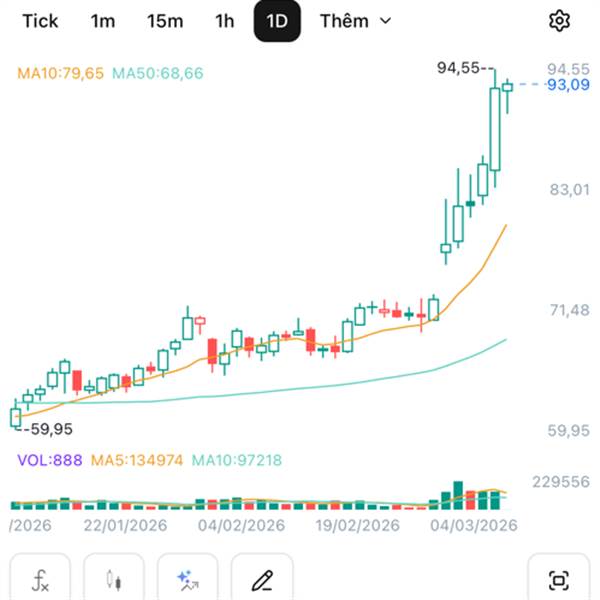Image resolution: width=600 pixels, height=600 pixels.
Task: Choose the 15m interval tab
Action: (x=164, y=21)
